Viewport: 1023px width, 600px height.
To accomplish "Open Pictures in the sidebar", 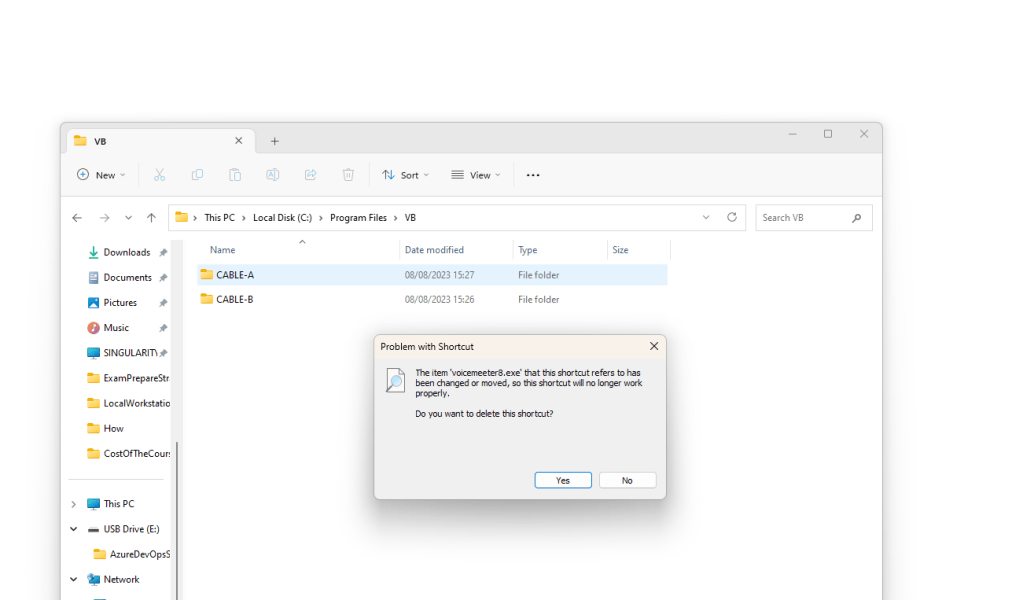I will click(120, 303).
